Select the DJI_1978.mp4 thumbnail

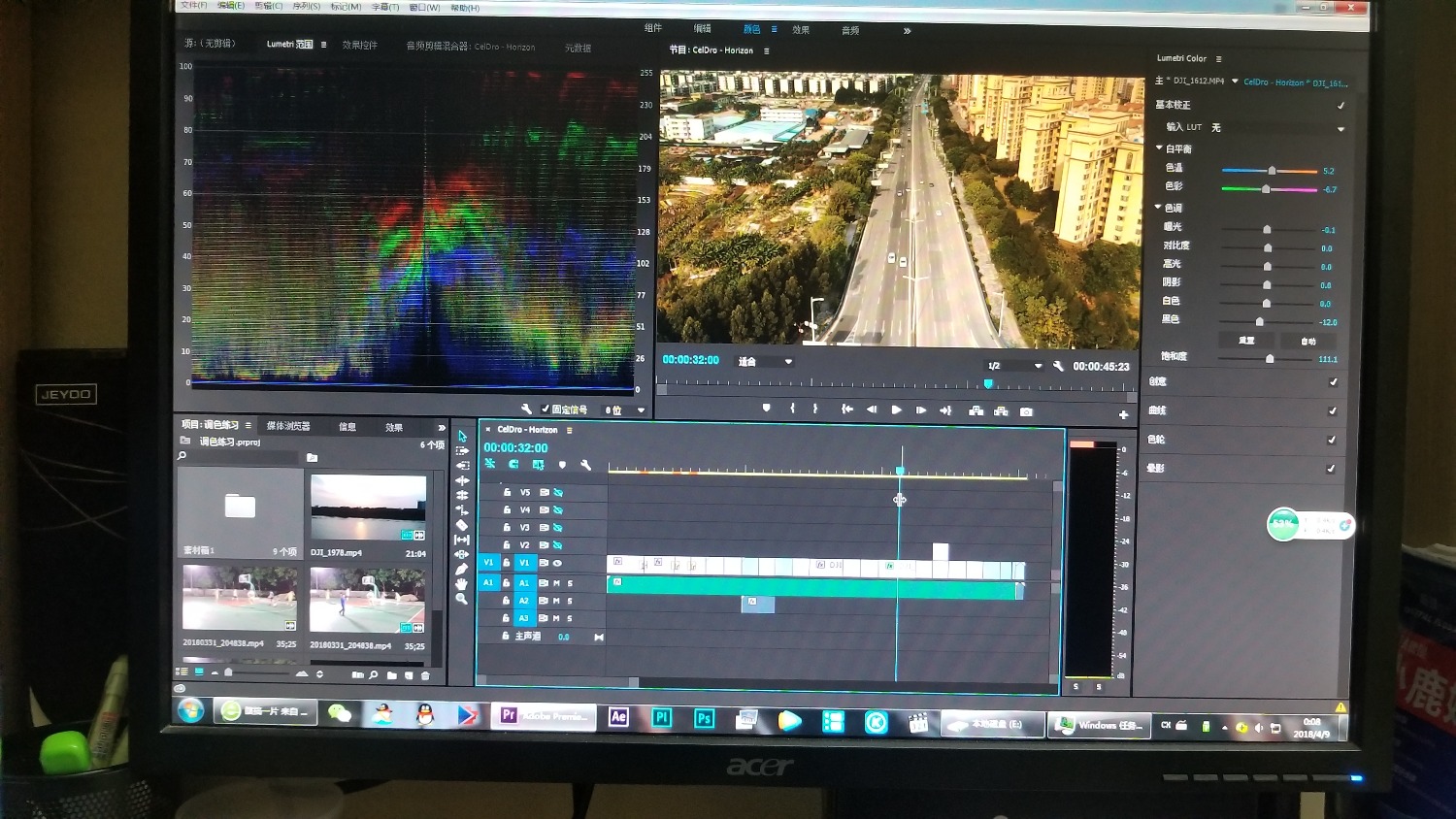[x=368, y=508]
